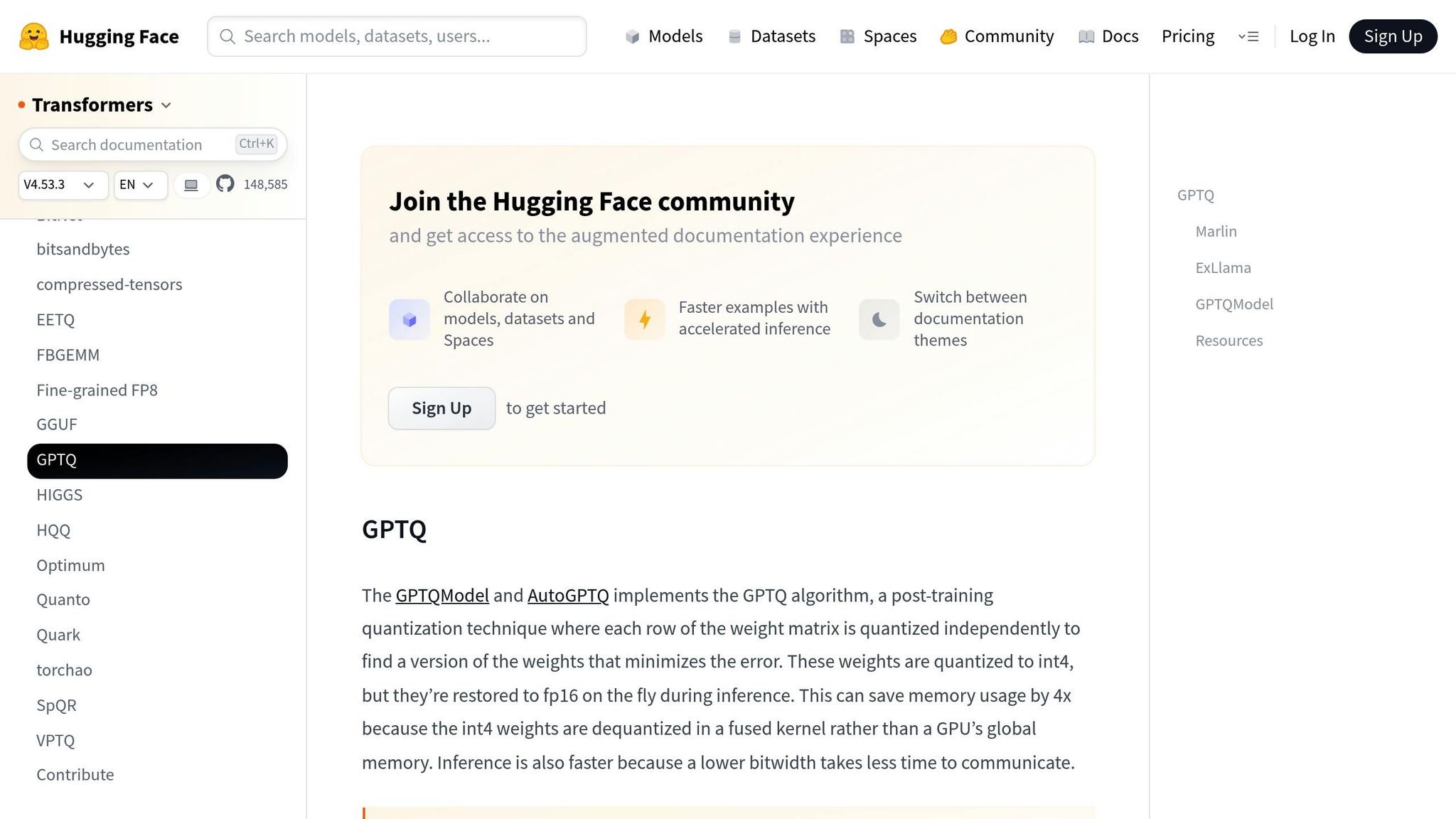This screenshot has width=1456, height=819.
Task: Click the Hugging Face logo icon
Action: [34, 36]
